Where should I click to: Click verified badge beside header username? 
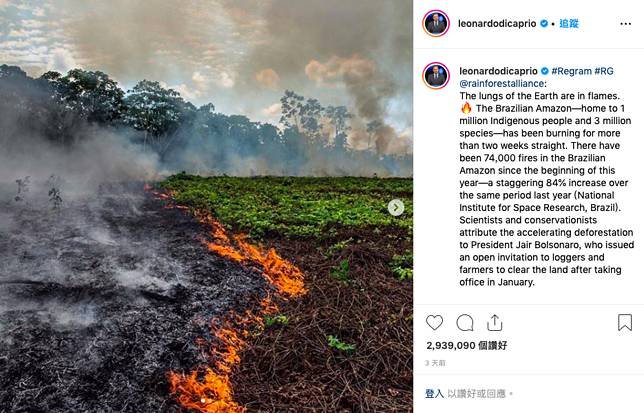(544, 23)
